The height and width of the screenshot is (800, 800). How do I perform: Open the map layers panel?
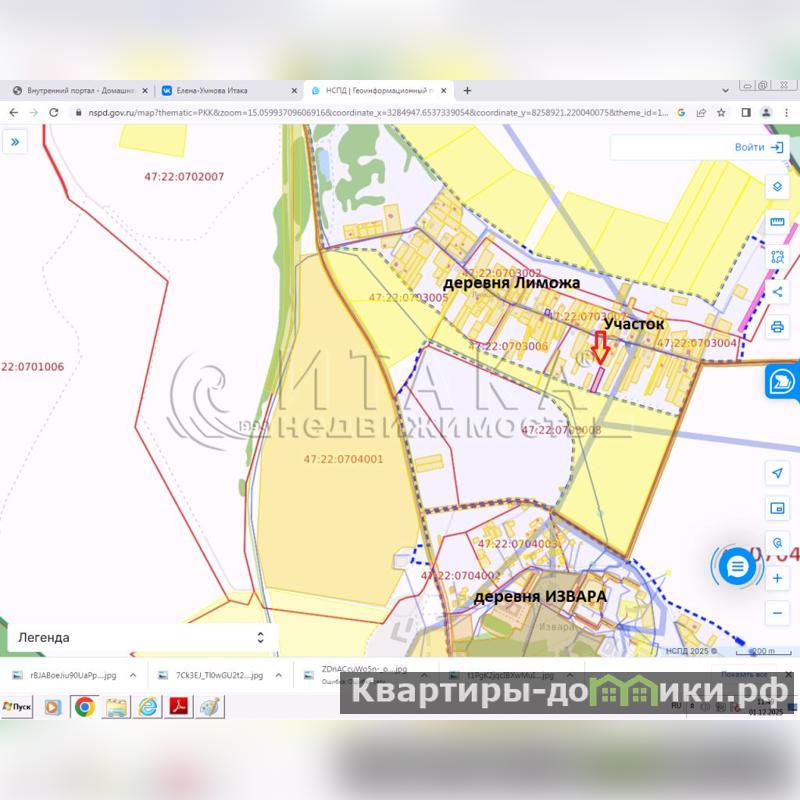click(x=777, y=187)
